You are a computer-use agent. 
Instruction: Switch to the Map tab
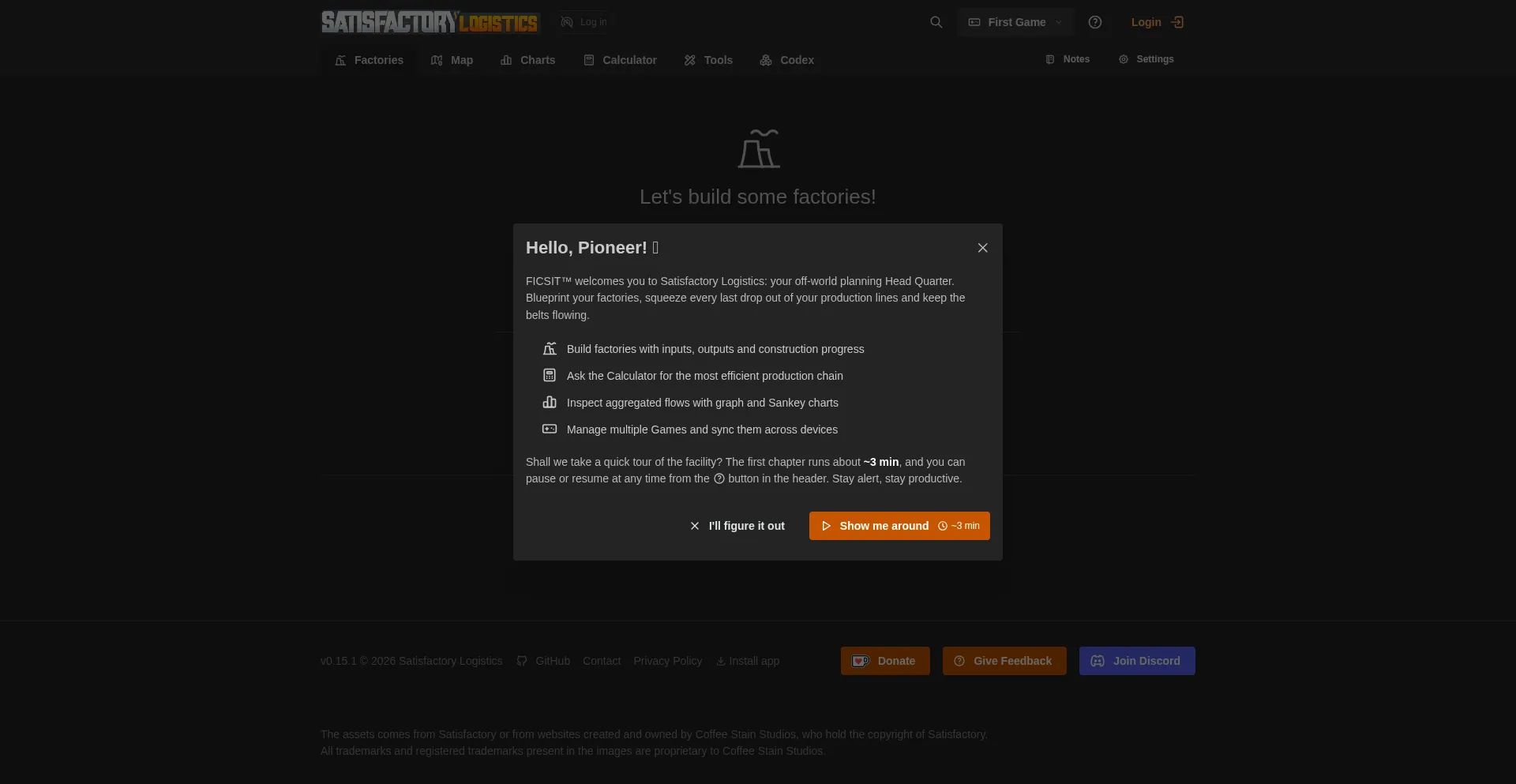click(452, 60)
